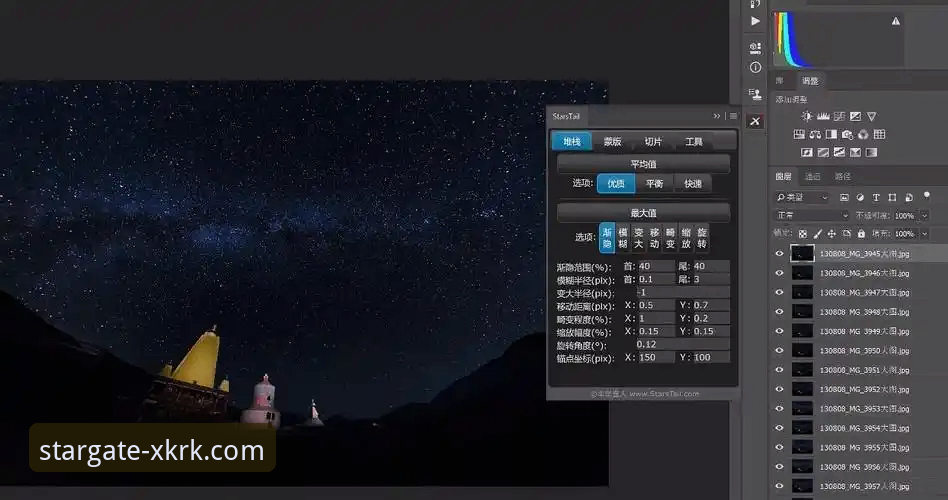The image size is (948, 500).
Task: Collapse the StarsTail panel with double arrows
Action: 716,116
